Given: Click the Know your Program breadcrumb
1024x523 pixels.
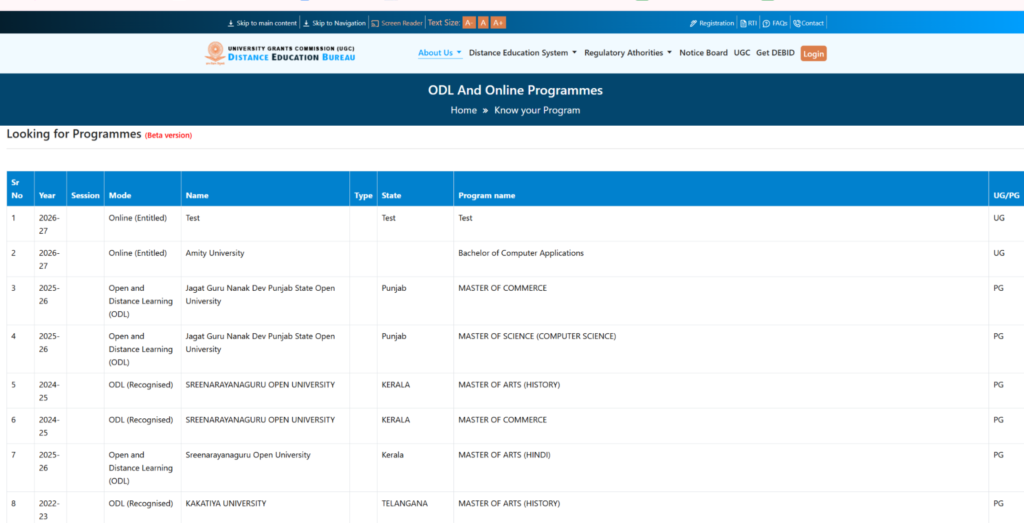Looking at the screenshot, I should coord(537,110).
